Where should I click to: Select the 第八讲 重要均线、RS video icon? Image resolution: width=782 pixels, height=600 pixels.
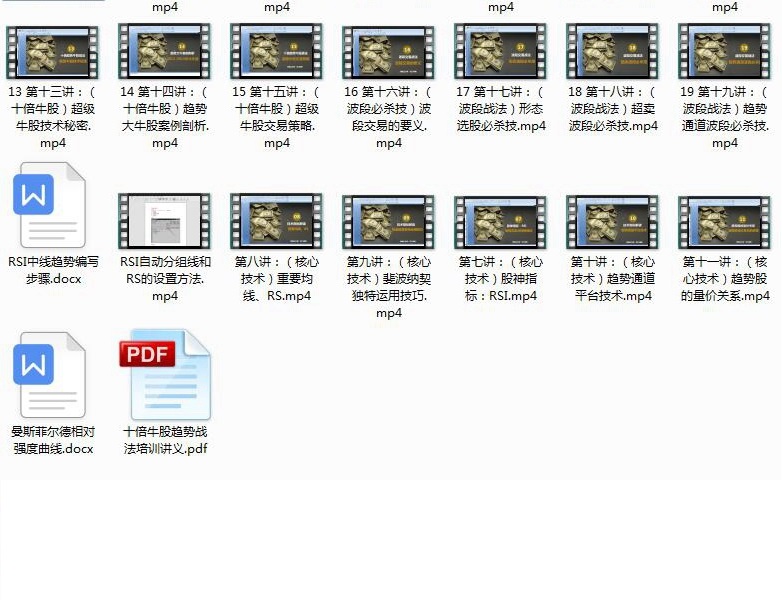(x=277, y=222)
